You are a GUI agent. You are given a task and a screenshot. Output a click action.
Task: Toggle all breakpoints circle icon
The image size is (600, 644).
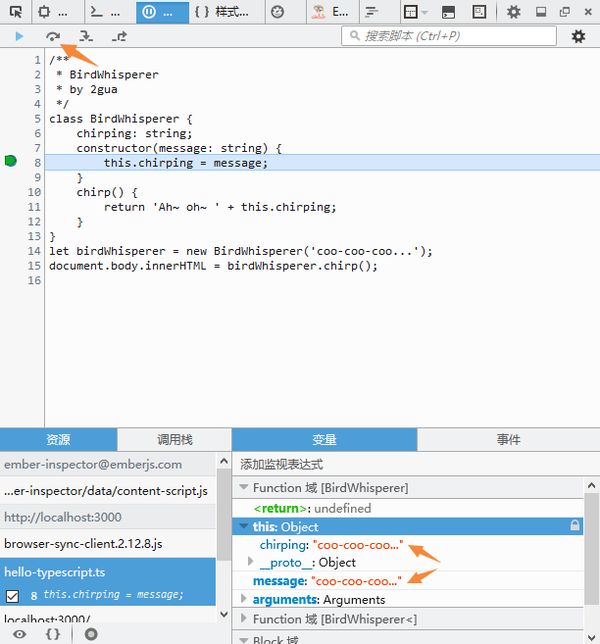pos(91,634)
